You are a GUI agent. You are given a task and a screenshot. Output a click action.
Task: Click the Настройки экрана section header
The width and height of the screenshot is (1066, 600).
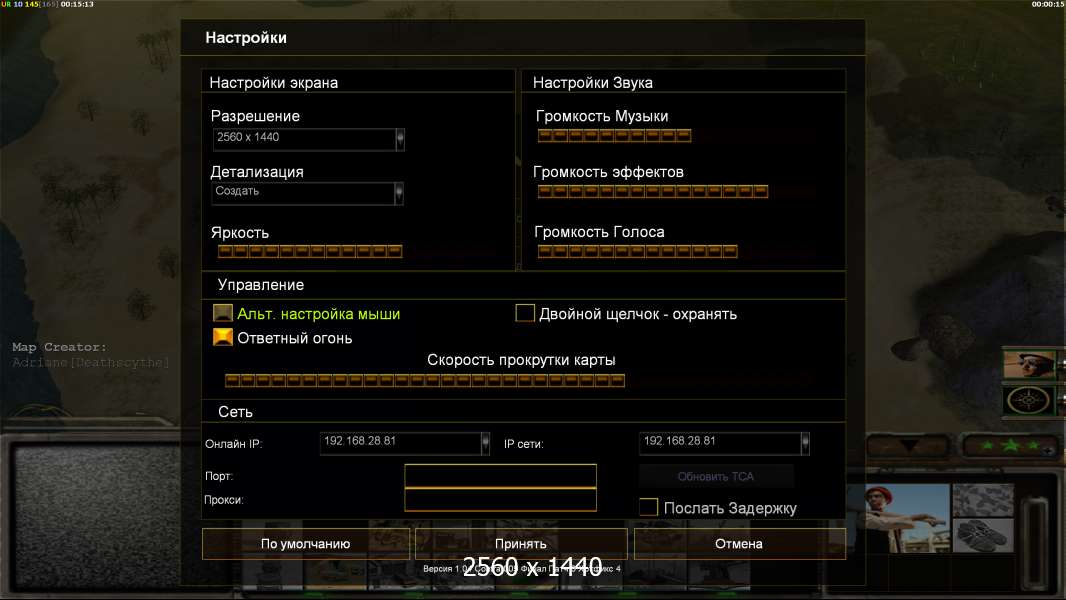pyautogui.click(x=274, y=83)
